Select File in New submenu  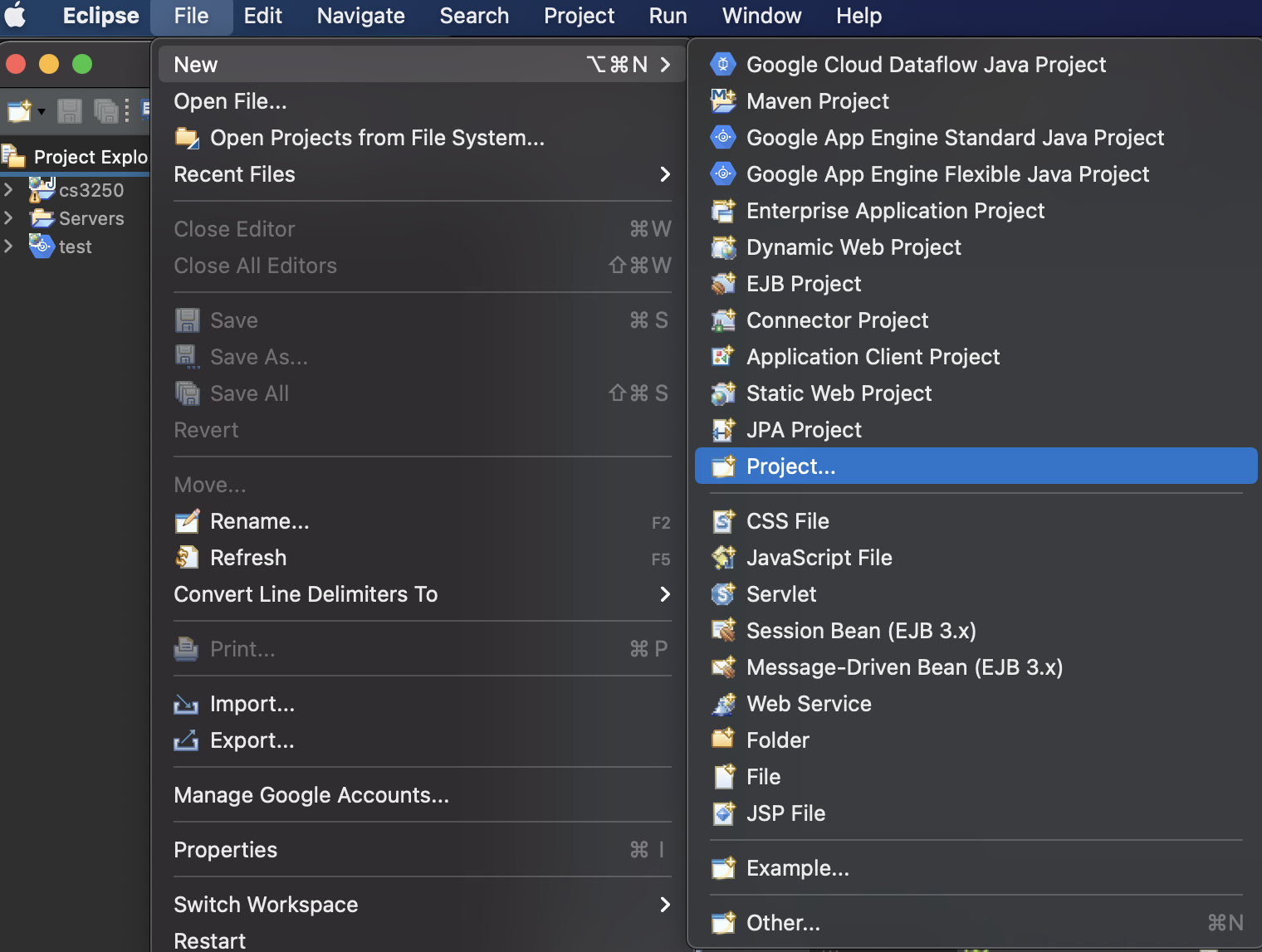coord(976,777)
